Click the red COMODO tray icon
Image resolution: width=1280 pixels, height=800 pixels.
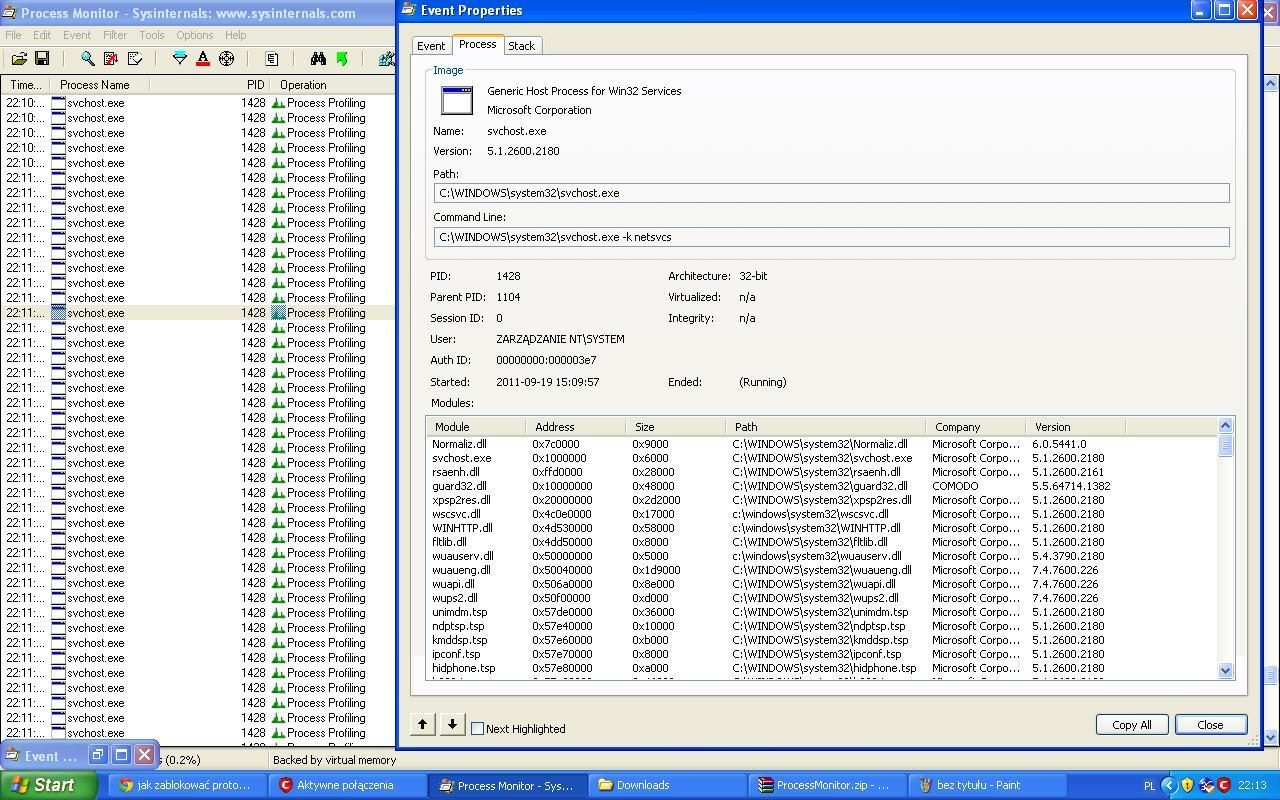1223,785
